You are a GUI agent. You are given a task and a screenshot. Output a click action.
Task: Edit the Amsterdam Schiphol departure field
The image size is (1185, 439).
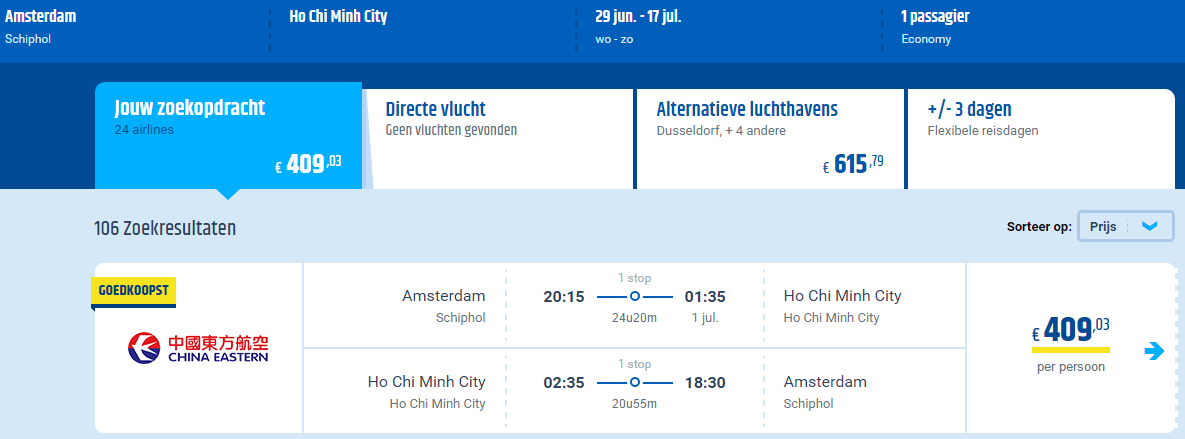coord(135,26)
